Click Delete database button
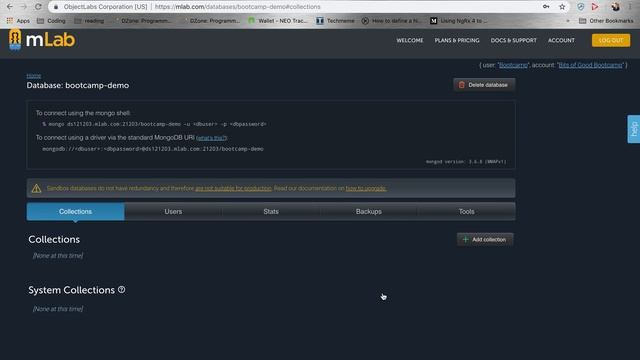This screenshot has width=640, height=360. (x=484, y=85)
